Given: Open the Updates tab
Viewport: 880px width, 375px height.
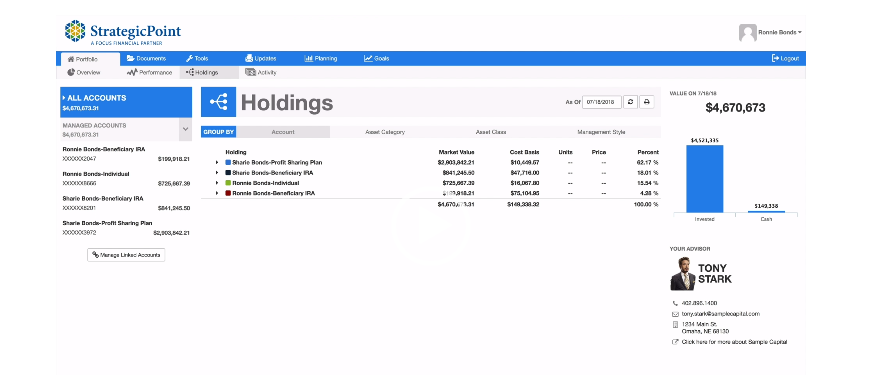Looking at the screenshot, I should coord(261,58).
